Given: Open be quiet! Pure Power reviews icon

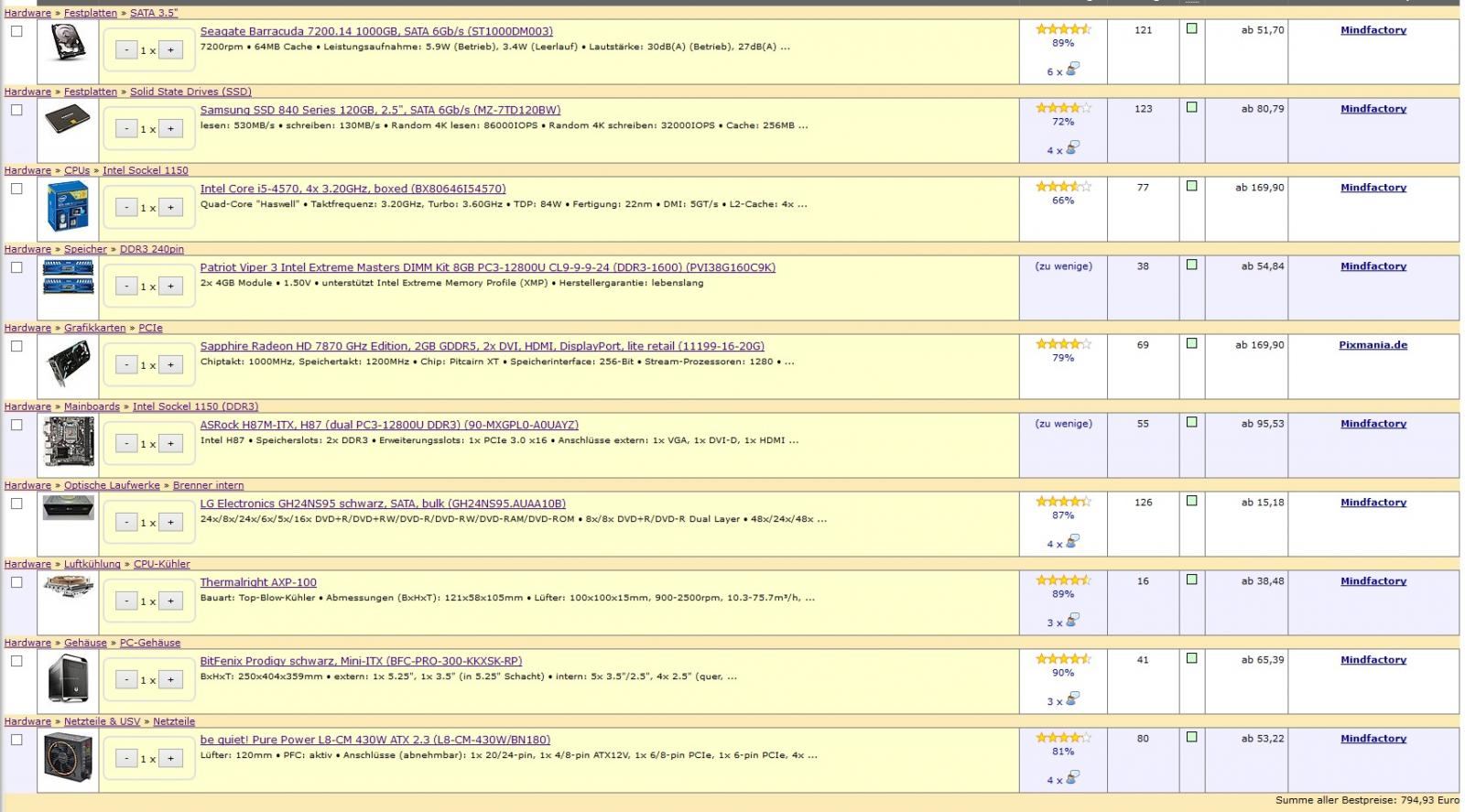Looking at the screenshot, I should [1072, 777].
